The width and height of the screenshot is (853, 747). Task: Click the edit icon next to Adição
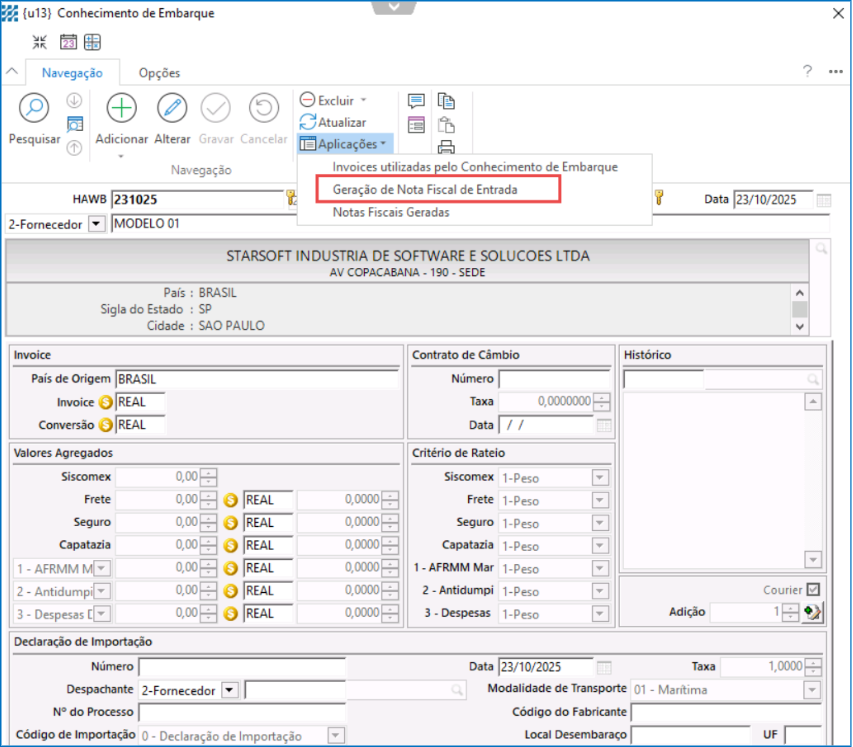[x=813, y=612]
